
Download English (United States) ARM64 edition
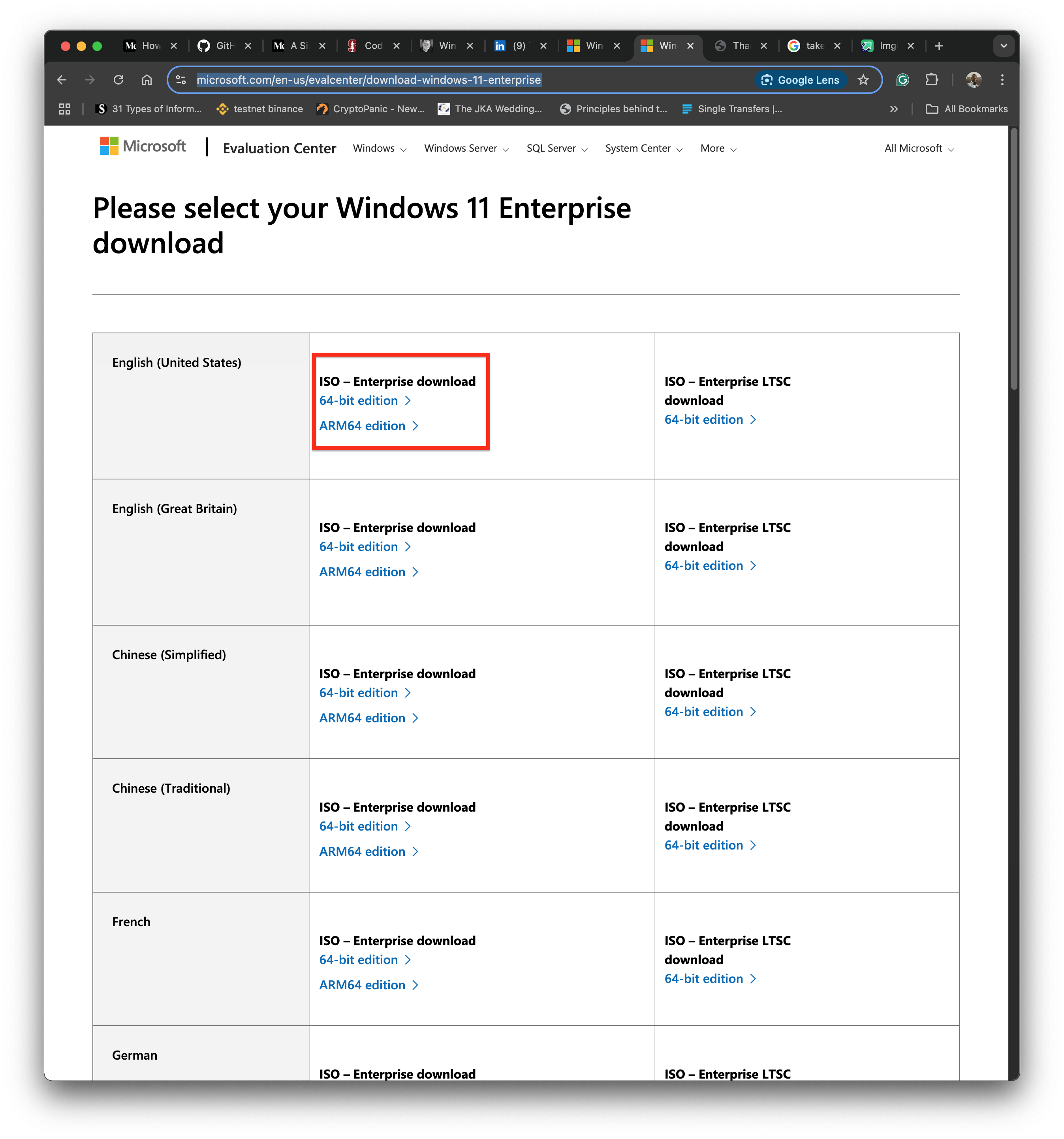coord(369,426)
